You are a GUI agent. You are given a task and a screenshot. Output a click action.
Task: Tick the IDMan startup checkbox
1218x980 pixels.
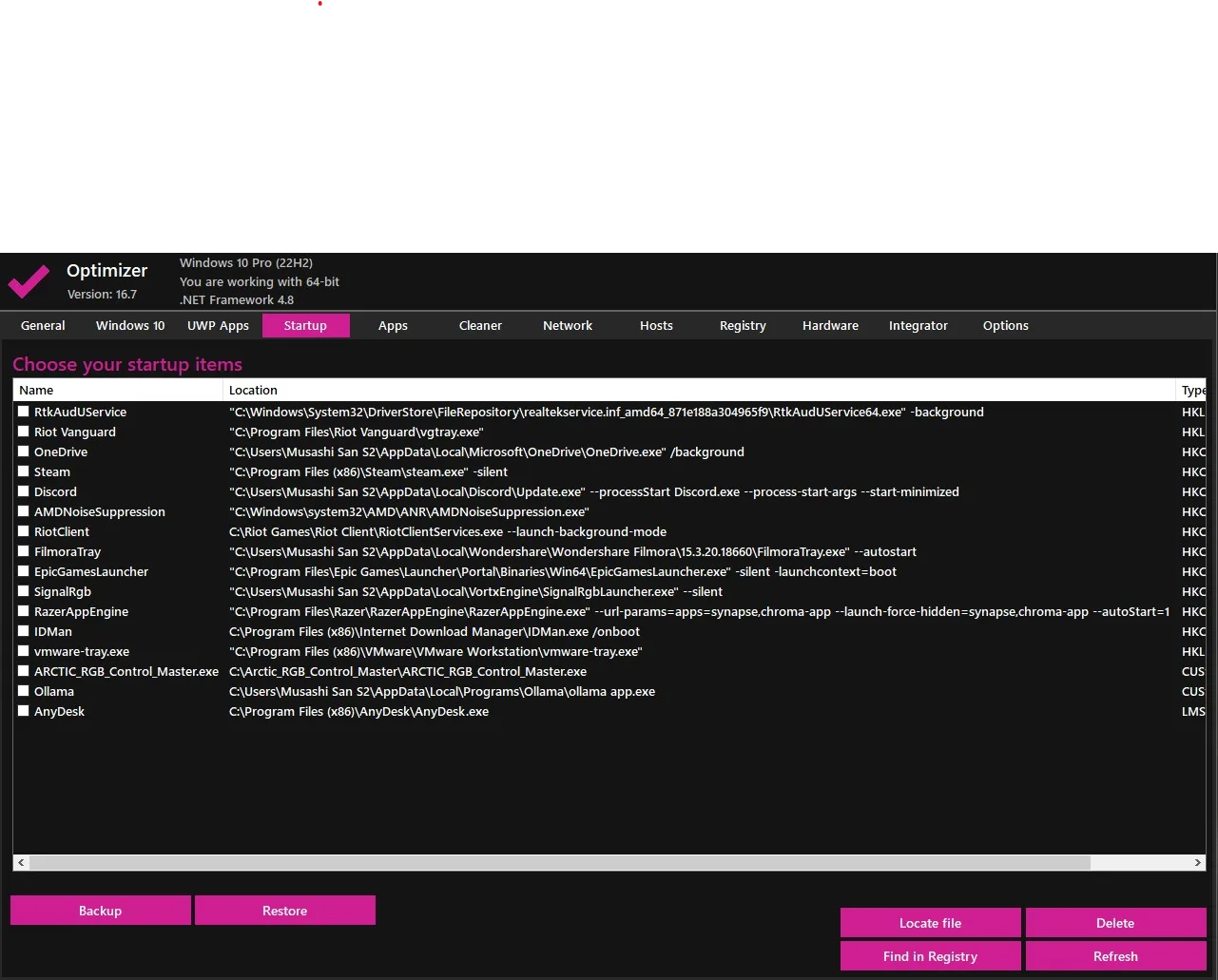point(24,631)
